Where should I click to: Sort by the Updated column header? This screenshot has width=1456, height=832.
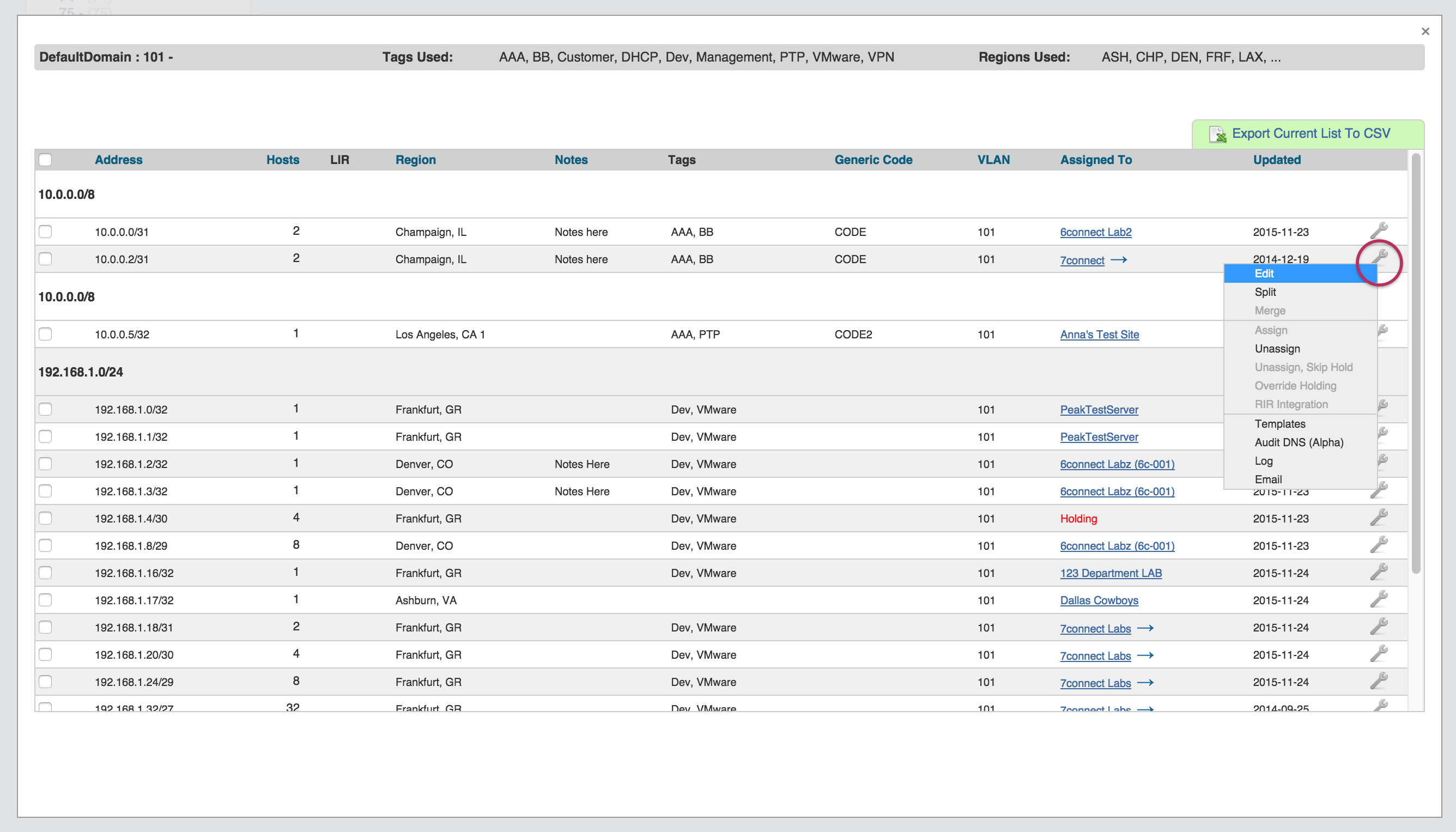pyautogui.click(x=1277, y=160)
